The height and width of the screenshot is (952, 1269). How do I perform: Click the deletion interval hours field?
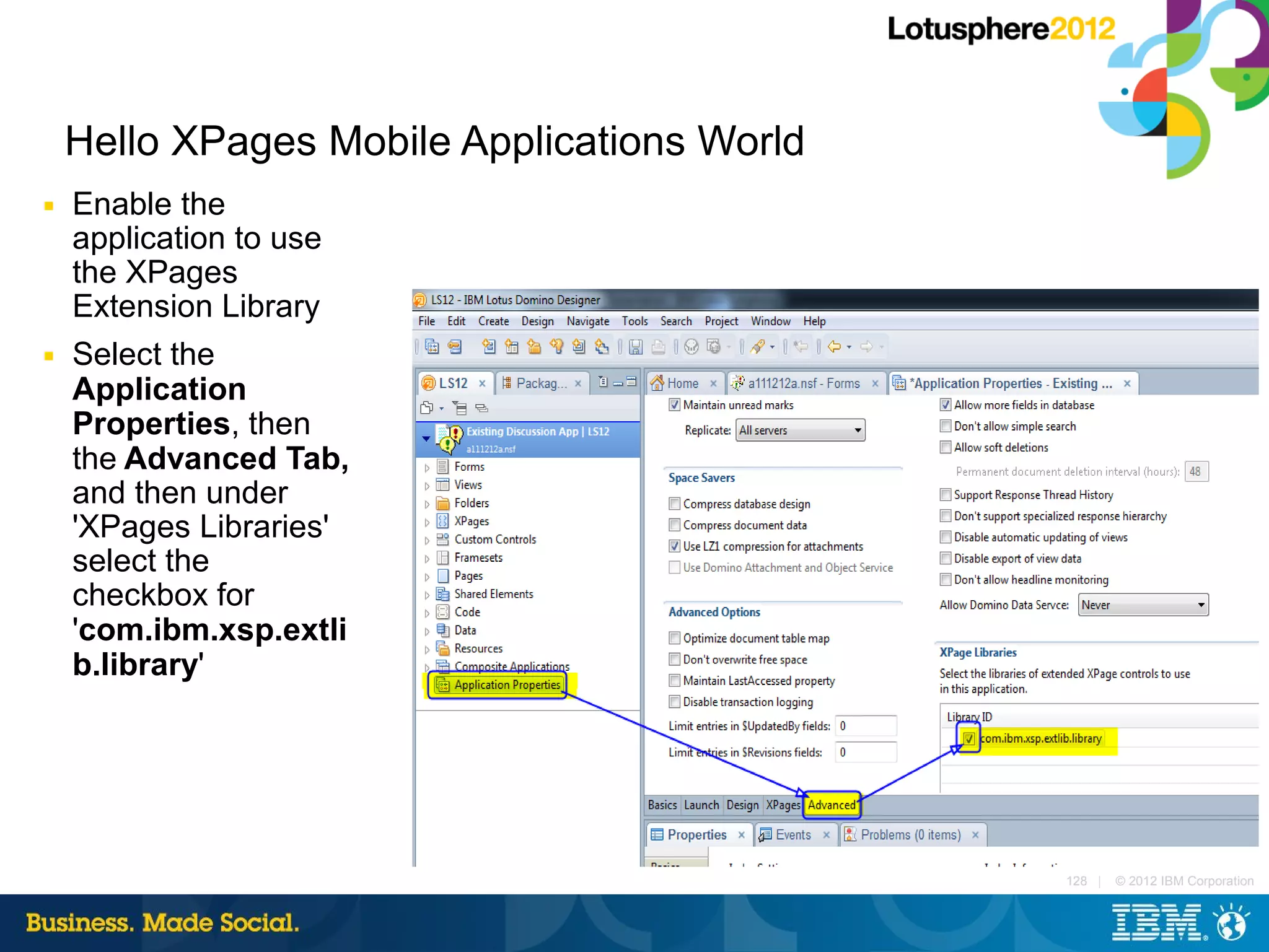click(x=1196, y=471)
